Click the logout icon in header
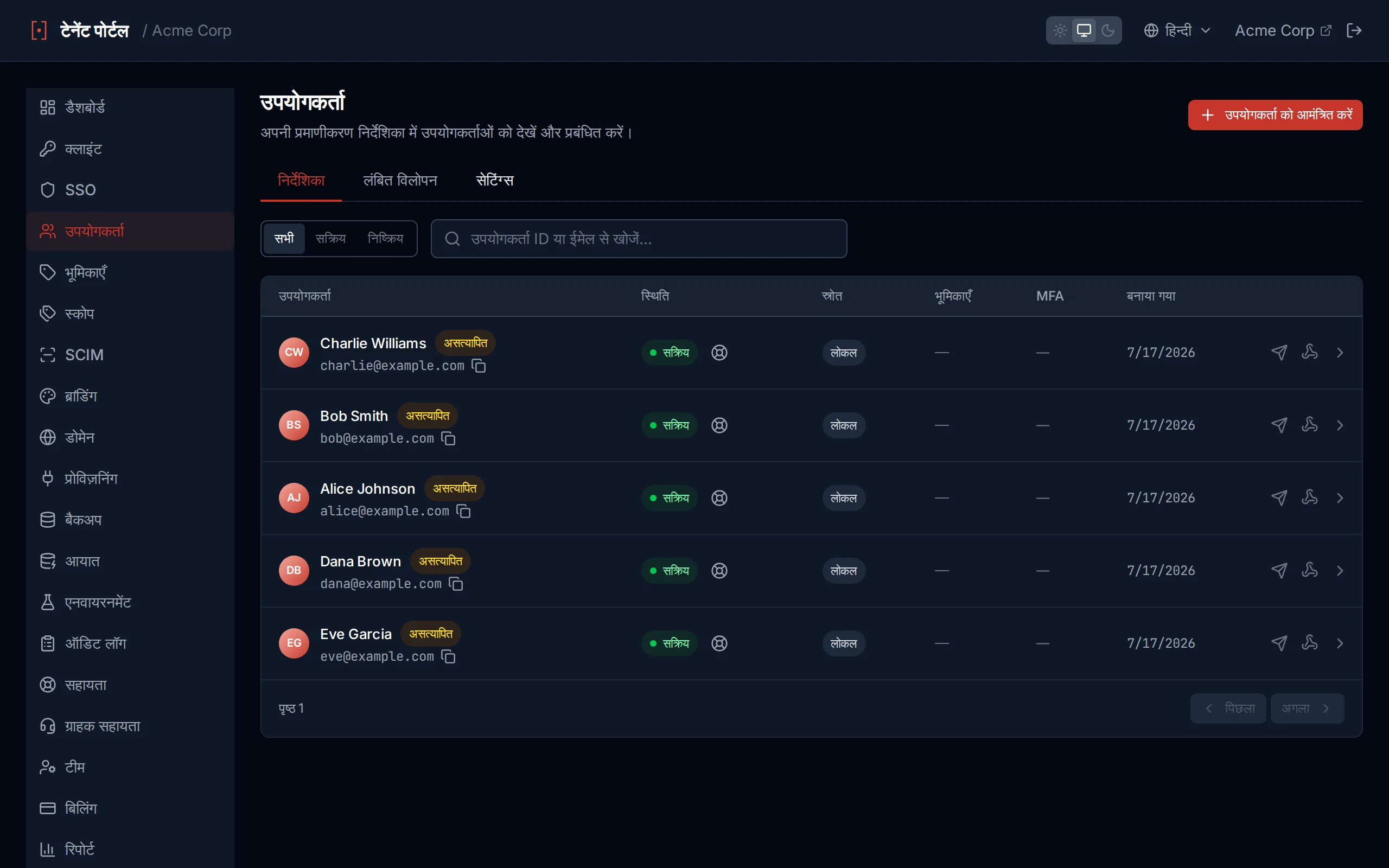The image size is (1389, 868). [x=1353, y=30]
